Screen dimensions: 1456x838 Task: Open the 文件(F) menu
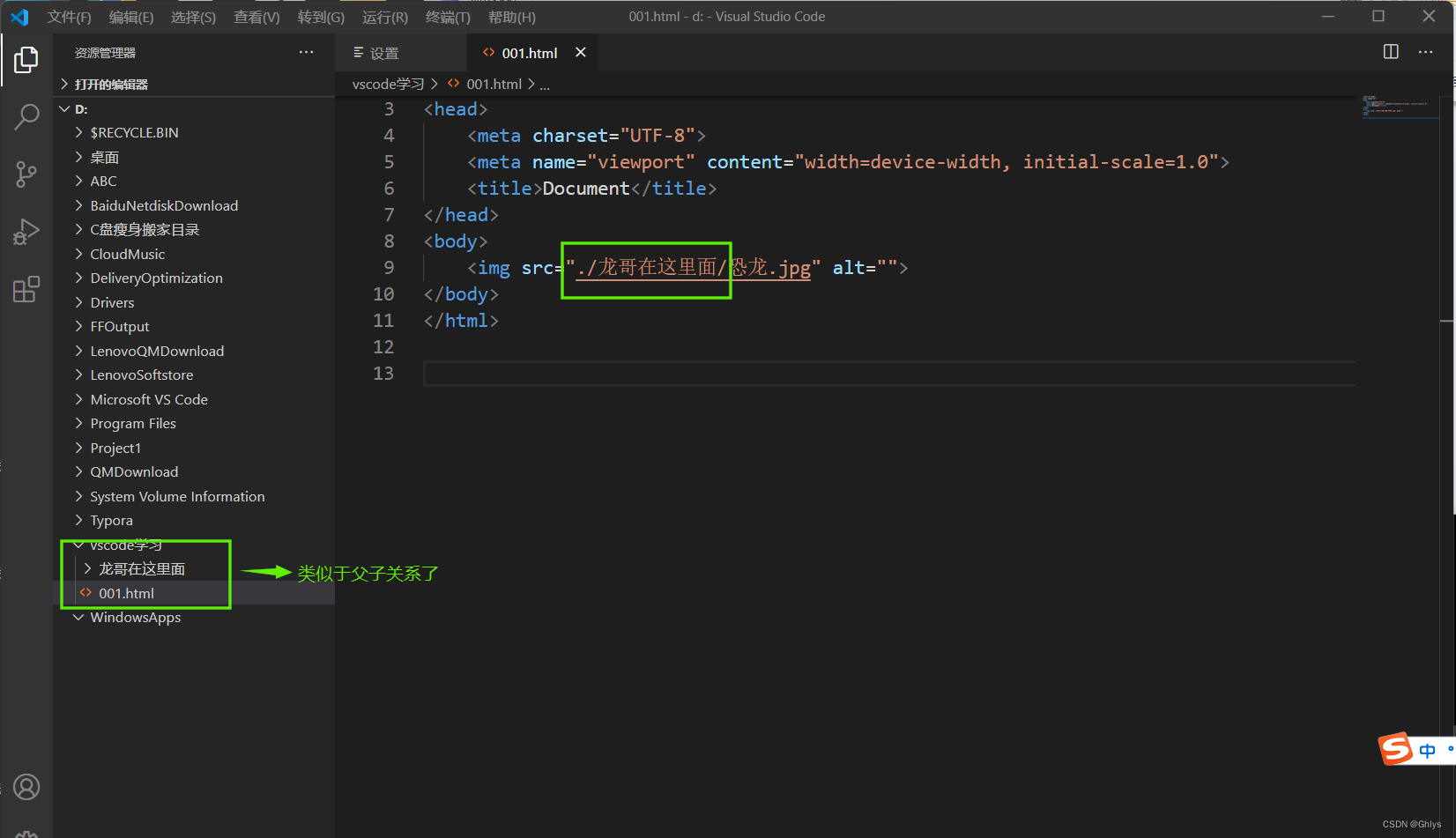click(69, 17)
